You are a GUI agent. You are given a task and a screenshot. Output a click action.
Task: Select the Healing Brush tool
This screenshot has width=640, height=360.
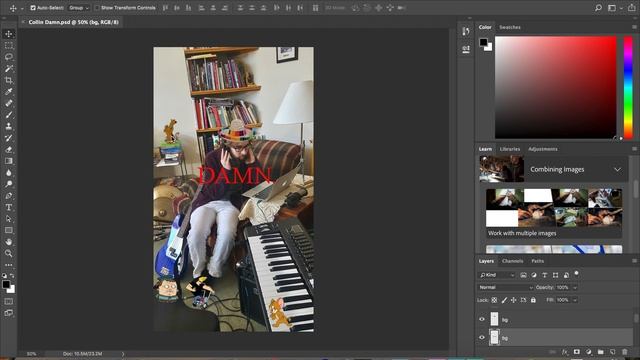tap(9, 103)
